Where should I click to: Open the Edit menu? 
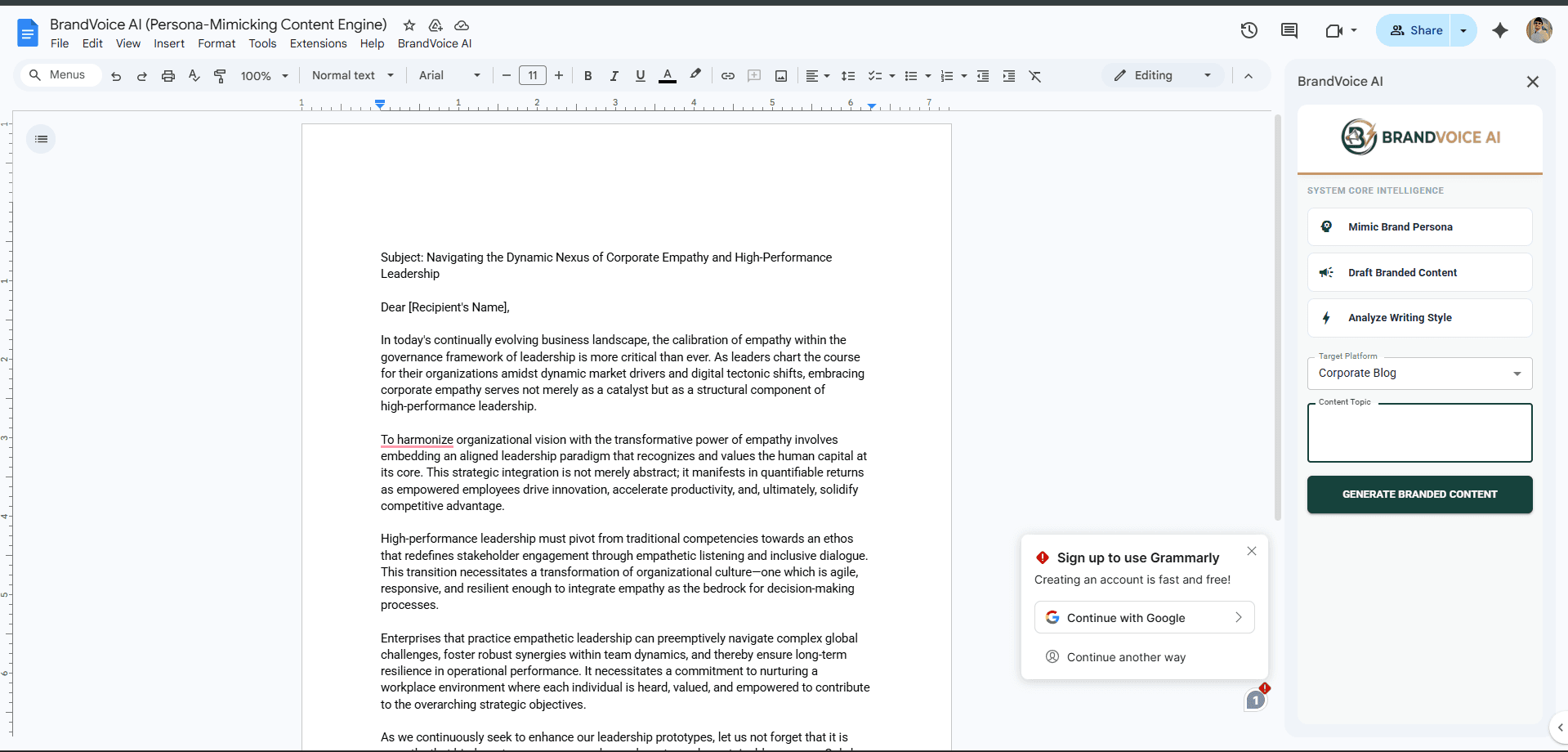click(92, 43)
